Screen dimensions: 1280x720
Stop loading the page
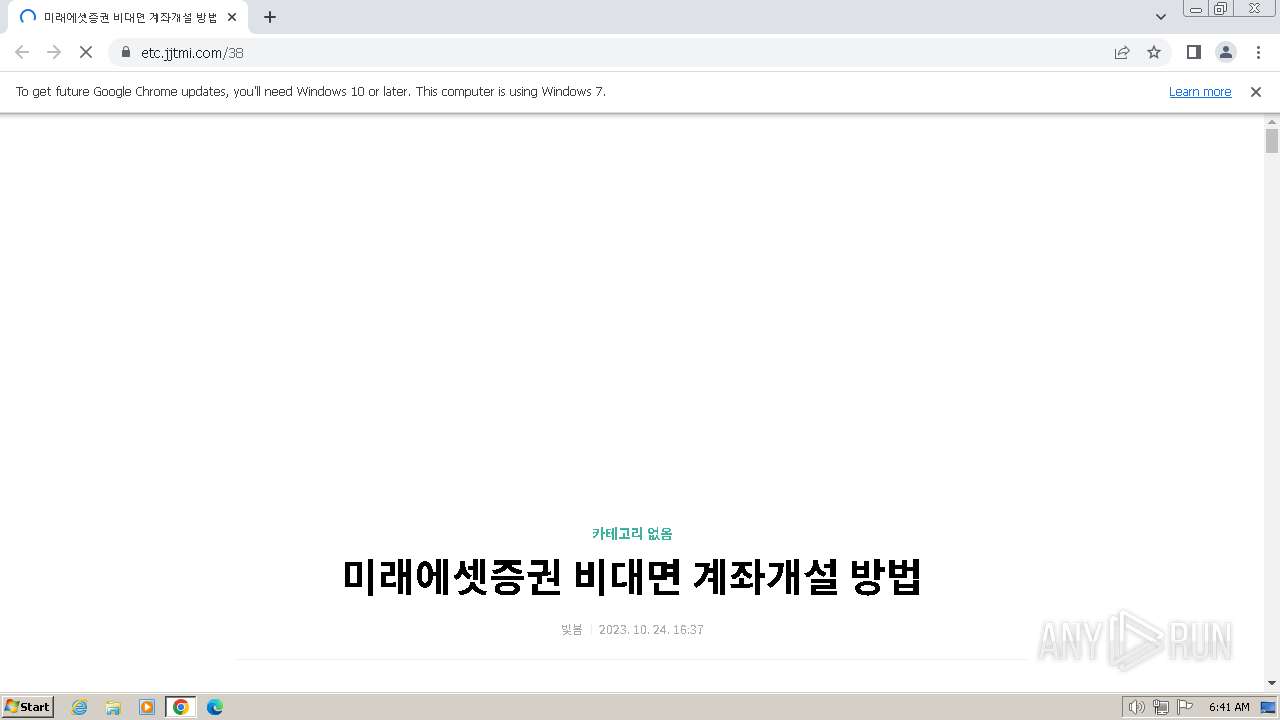86,52
